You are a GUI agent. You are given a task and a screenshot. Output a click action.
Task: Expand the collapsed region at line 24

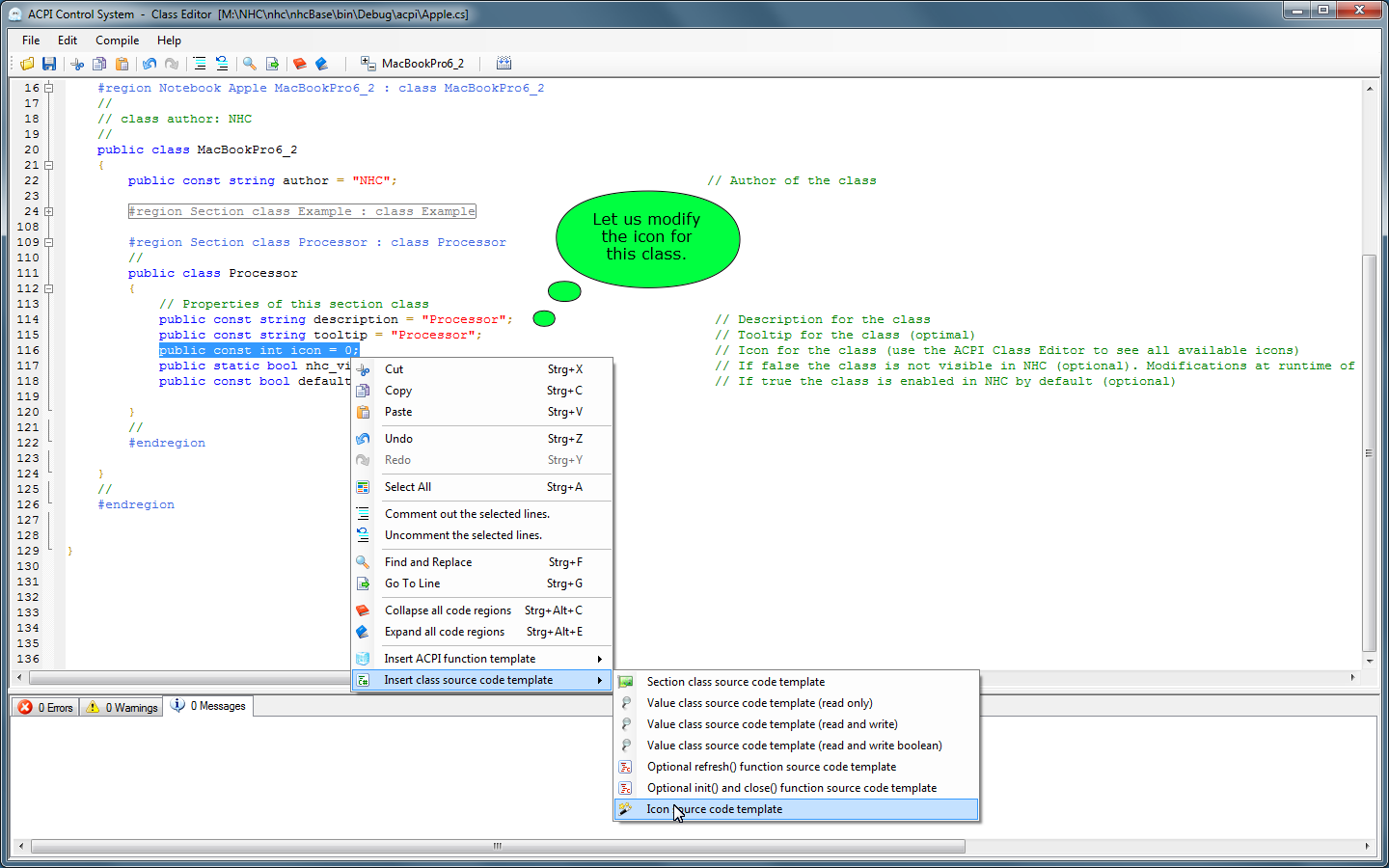(48, 211)
